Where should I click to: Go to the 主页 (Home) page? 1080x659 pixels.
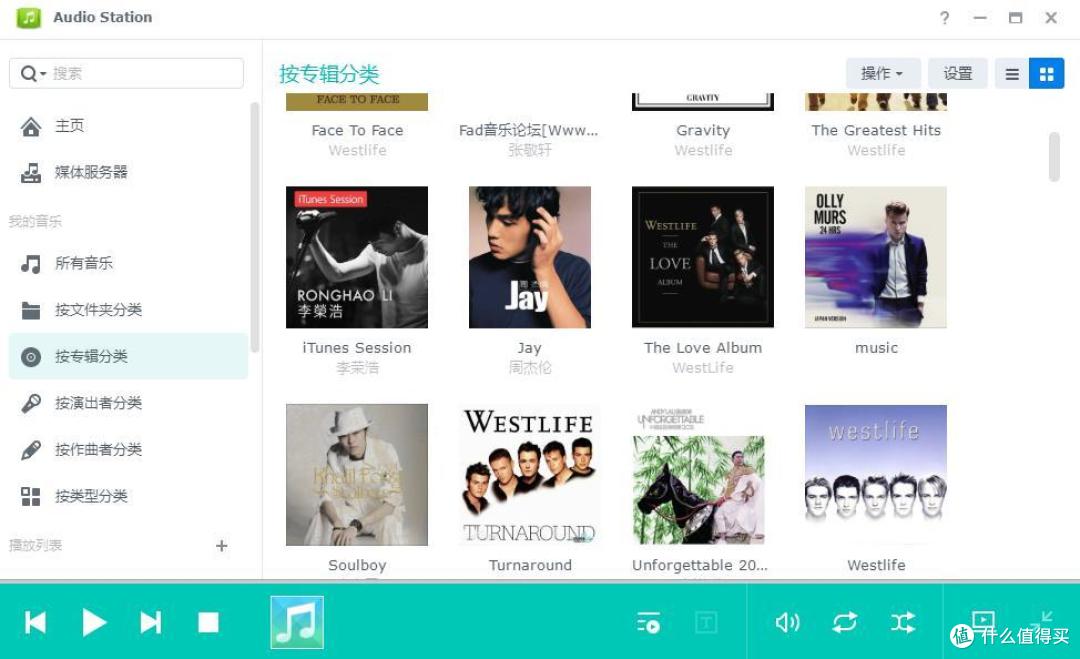(69, 125)
